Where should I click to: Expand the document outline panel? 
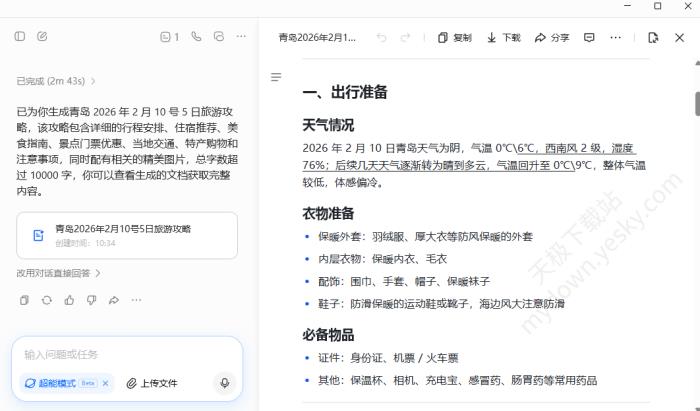[276, 77]
